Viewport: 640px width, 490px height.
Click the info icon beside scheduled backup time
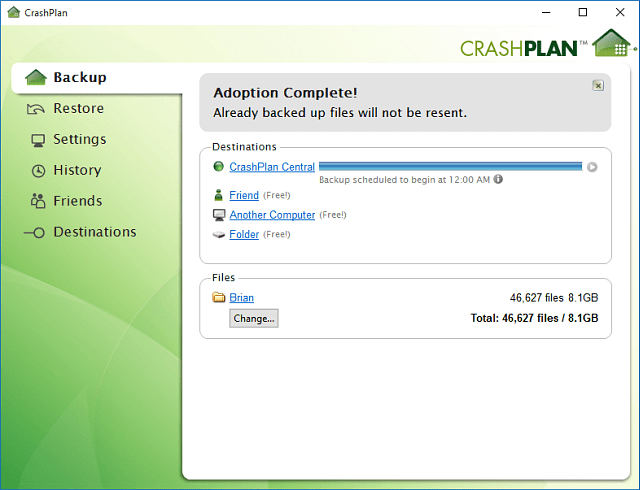point(498,179)
